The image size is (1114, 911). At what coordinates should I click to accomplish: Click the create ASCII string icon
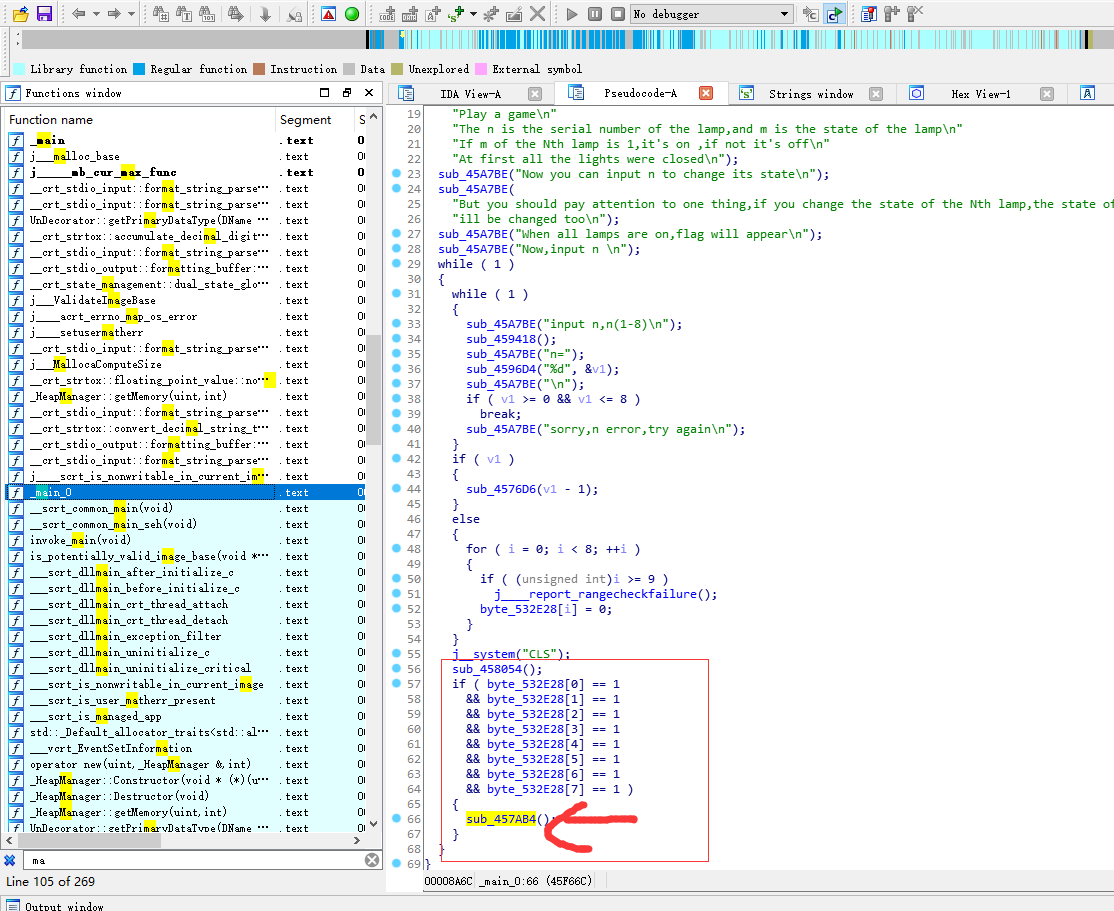pos(433,14)
